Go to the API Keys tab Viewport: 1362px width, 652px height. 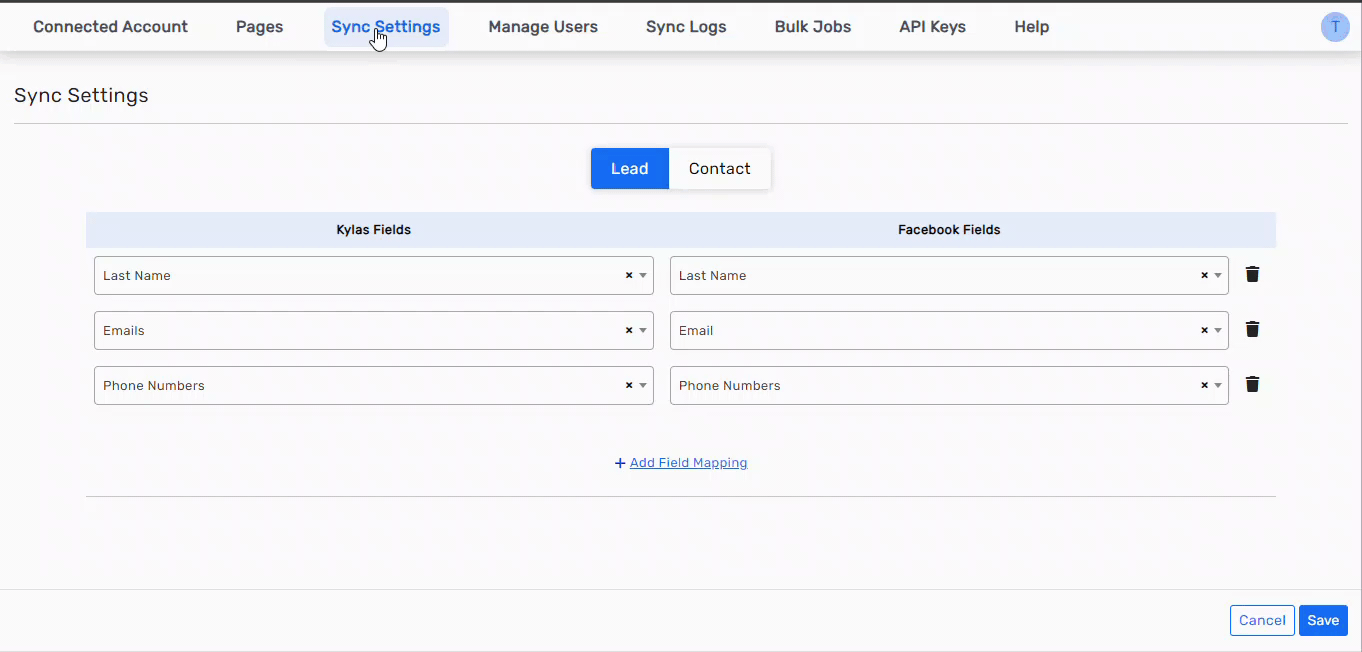click(x=933, y=27)
